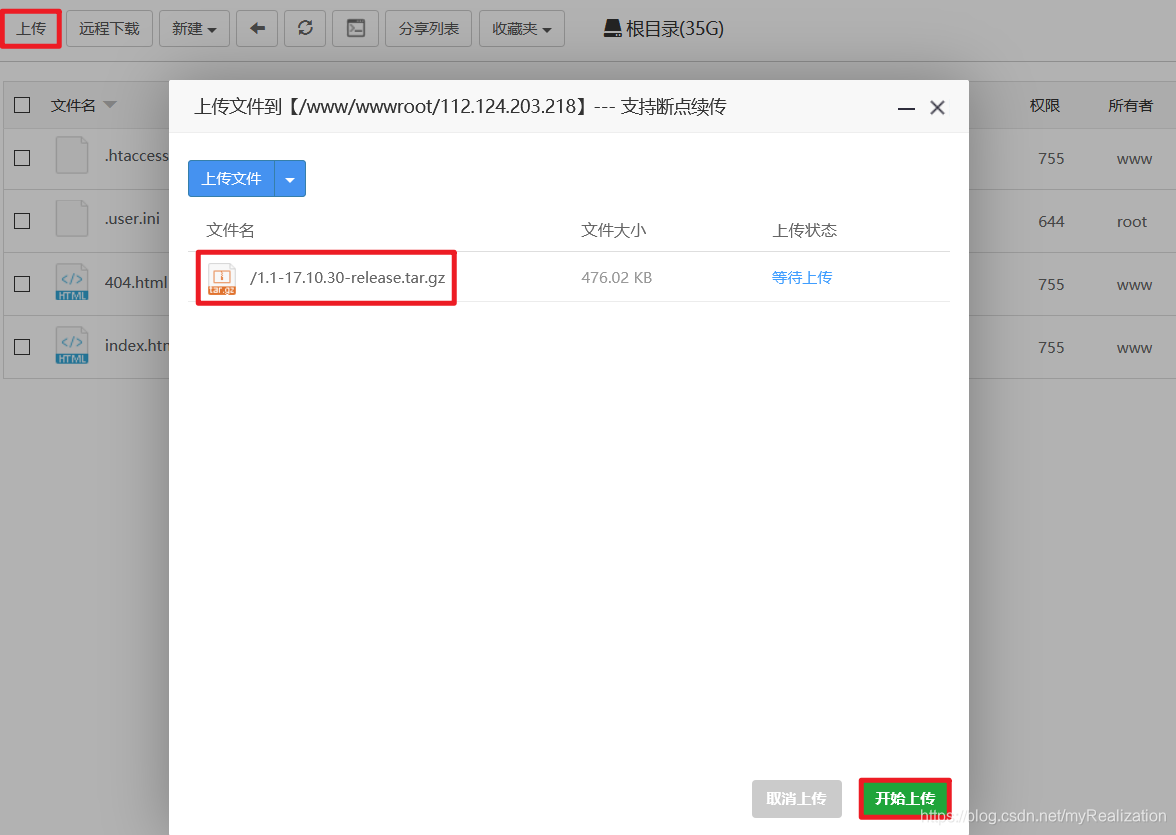Click the index.html HTML file icon
This screenshot has width=1176, height=835.
tap(72, 345)
